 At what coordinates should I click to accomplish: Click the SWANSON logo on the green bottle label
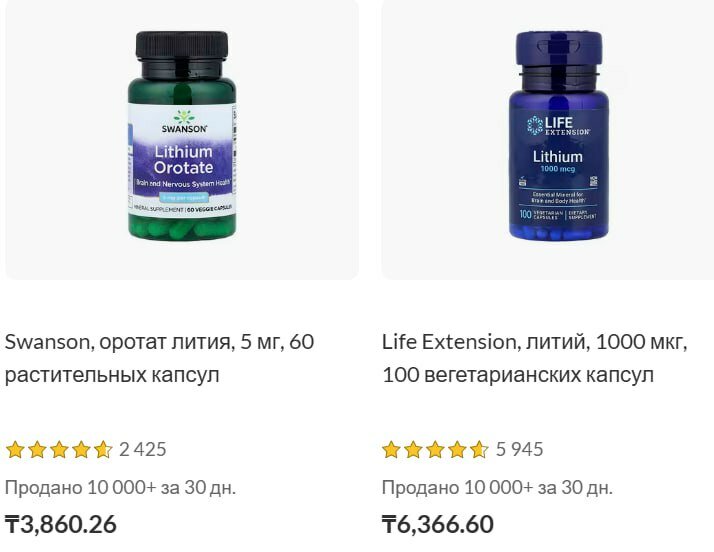point(184,122)
